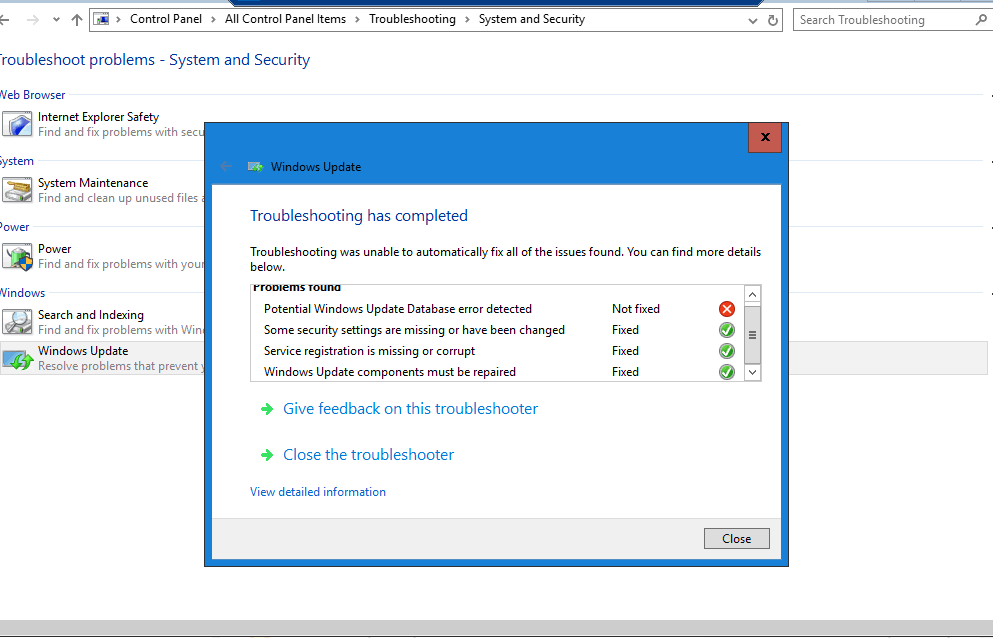Click the Control Panel icon in address bar
This screenshot has width=993, height=638.
[101, 19]
